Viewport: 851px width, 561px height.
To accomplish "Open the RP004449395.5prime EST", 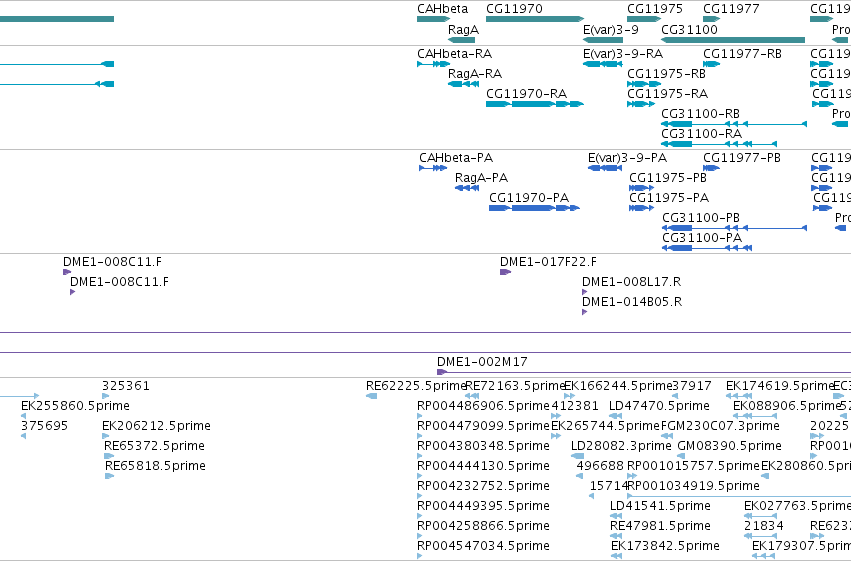I will [420, 516].
